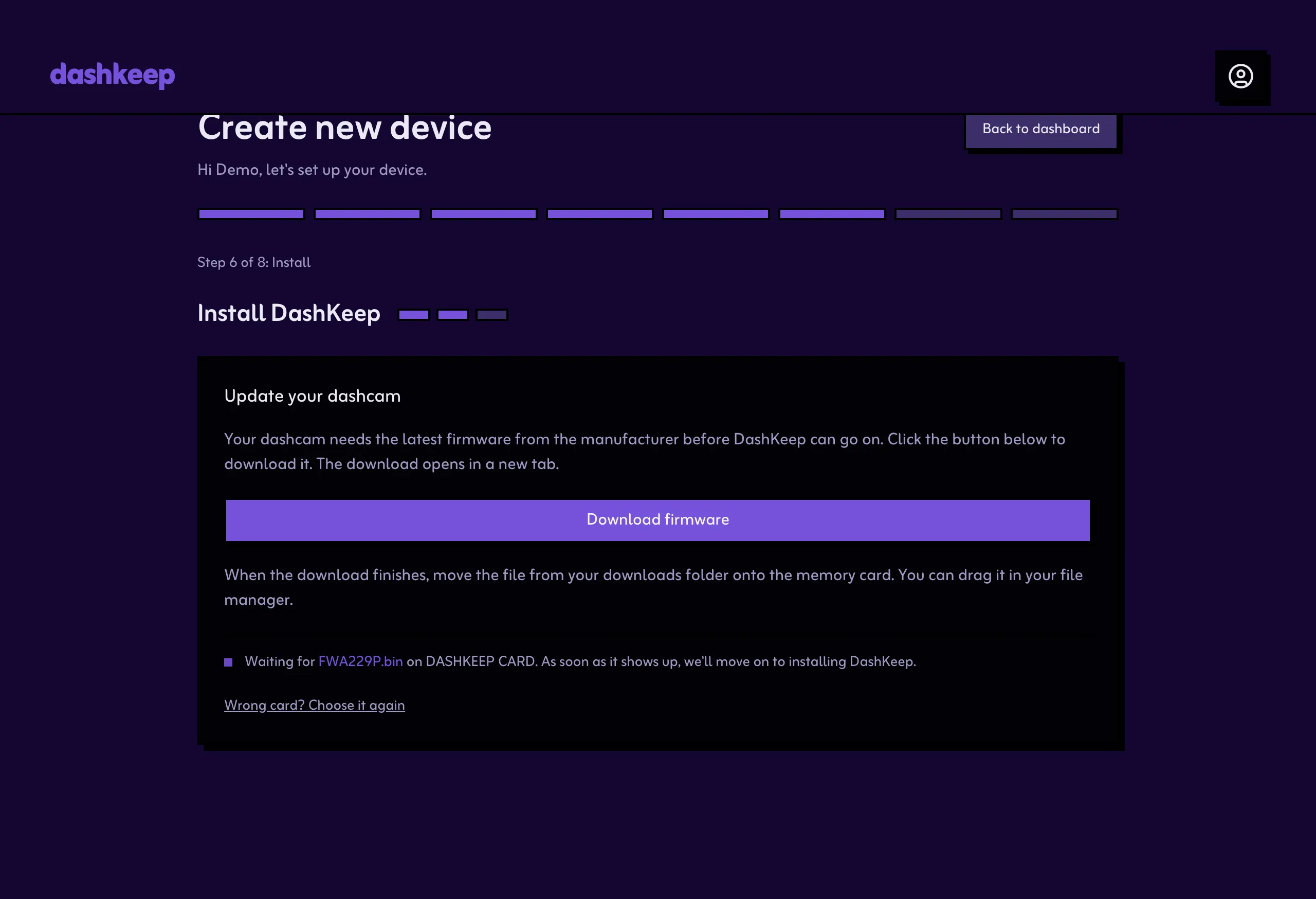The width and height of the screenshot is (1316, 899).
Task: Click the seventh unfilled segment of the progress bar
Action: click(948, 214)
